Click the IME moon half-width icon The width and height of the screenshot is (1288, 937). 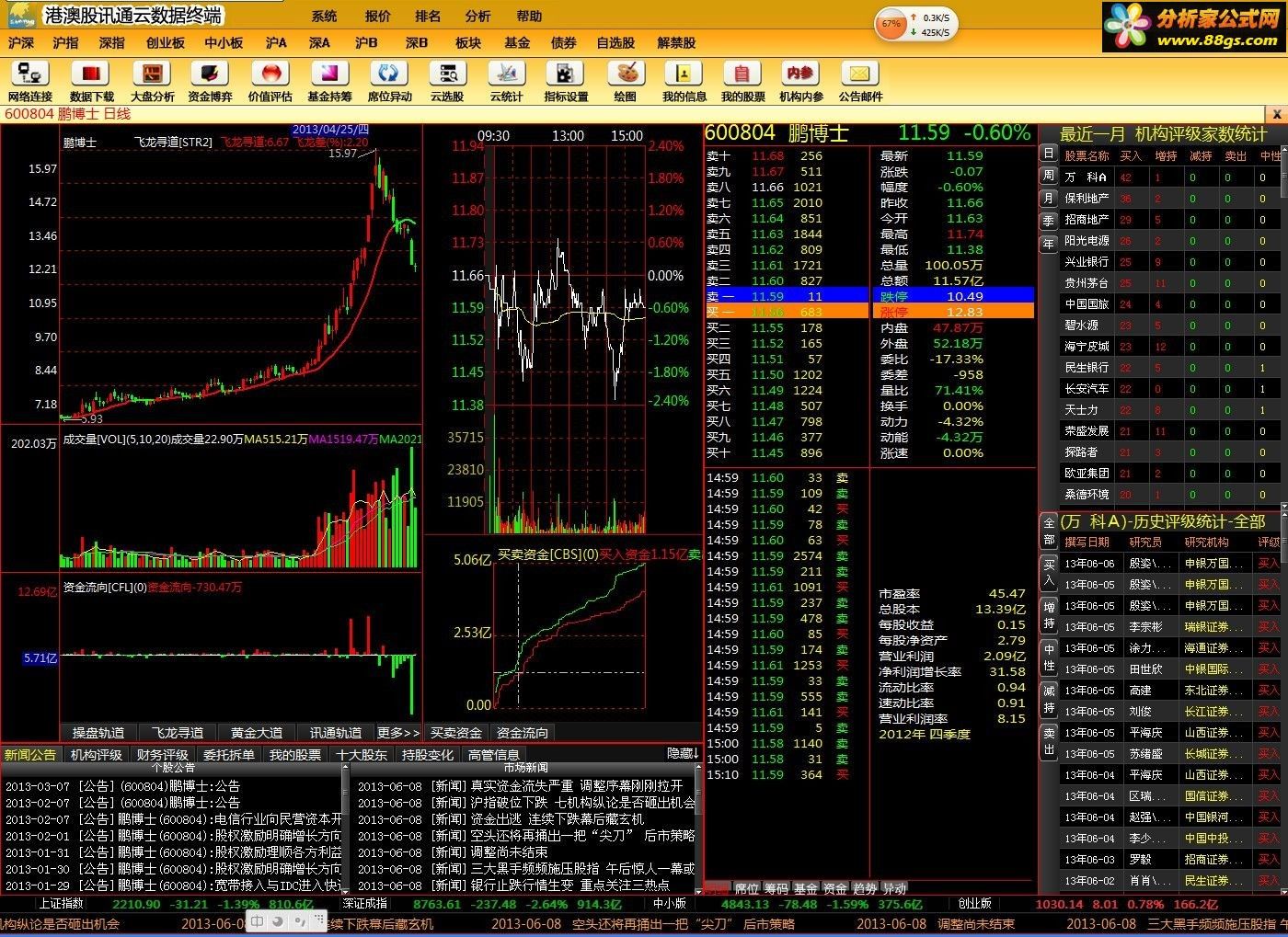coord(279,921)
